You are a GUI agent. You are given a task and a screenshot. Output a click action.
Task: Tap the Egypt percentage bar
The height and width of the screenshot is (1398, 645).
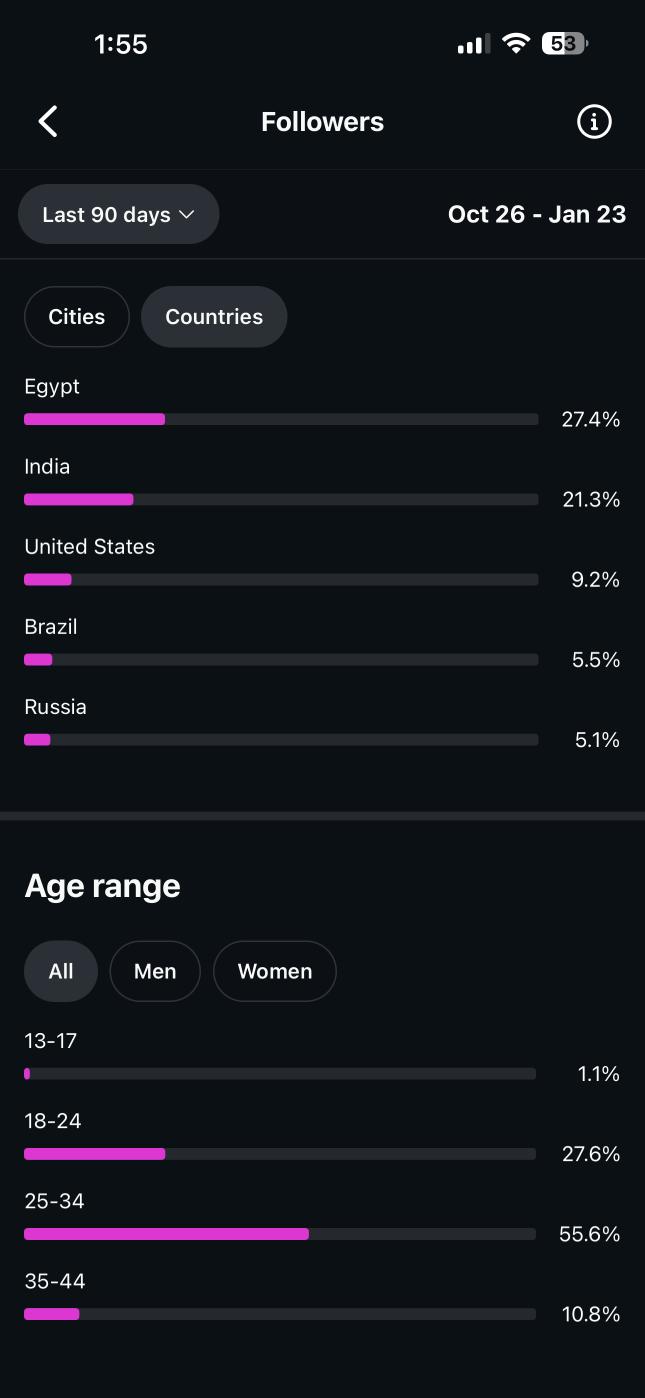(281, 419)
